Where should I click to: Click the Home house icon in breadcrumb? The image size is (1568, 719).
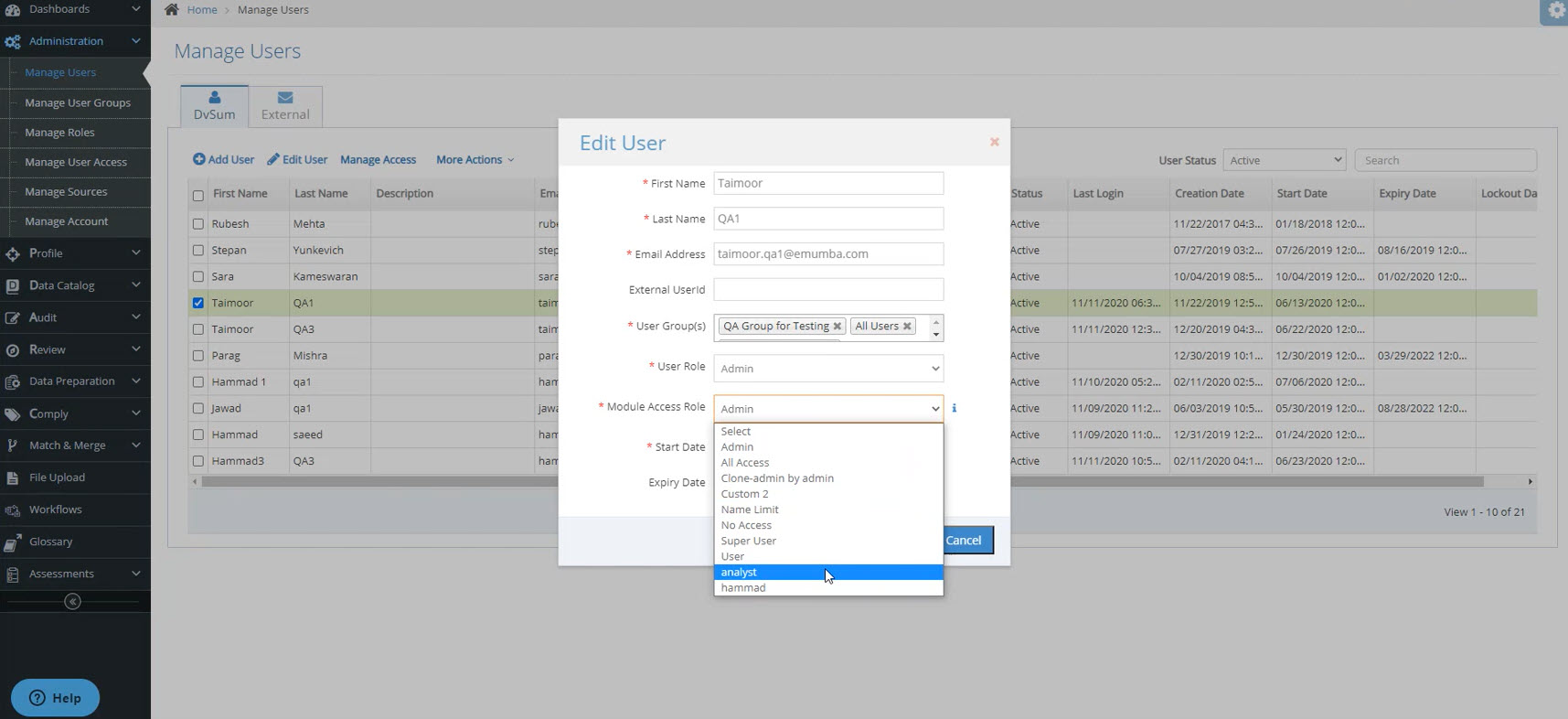[171, 9]
